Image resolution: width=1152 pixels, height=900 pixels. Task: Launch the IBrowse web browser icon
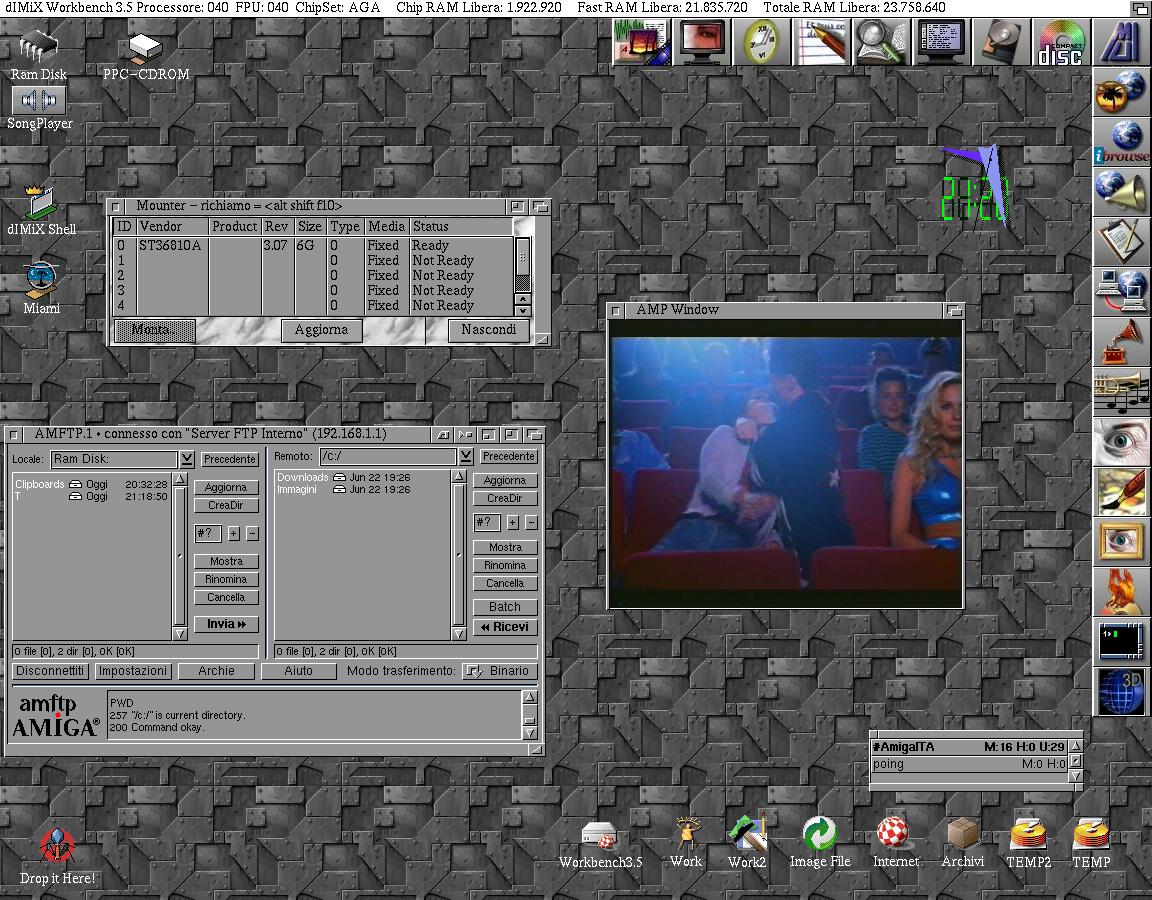(1122, 142)
